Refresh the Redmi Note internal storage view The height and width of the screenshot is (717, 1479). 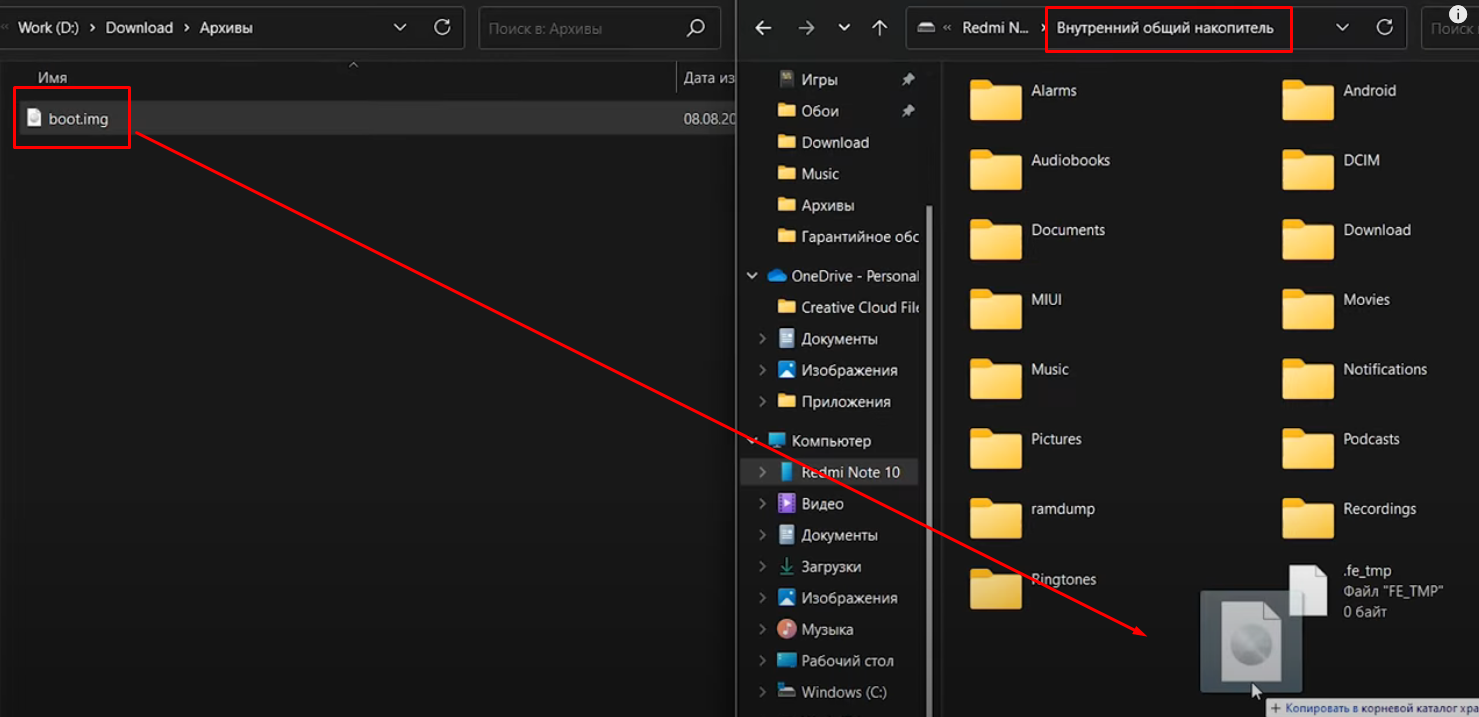1385,28
